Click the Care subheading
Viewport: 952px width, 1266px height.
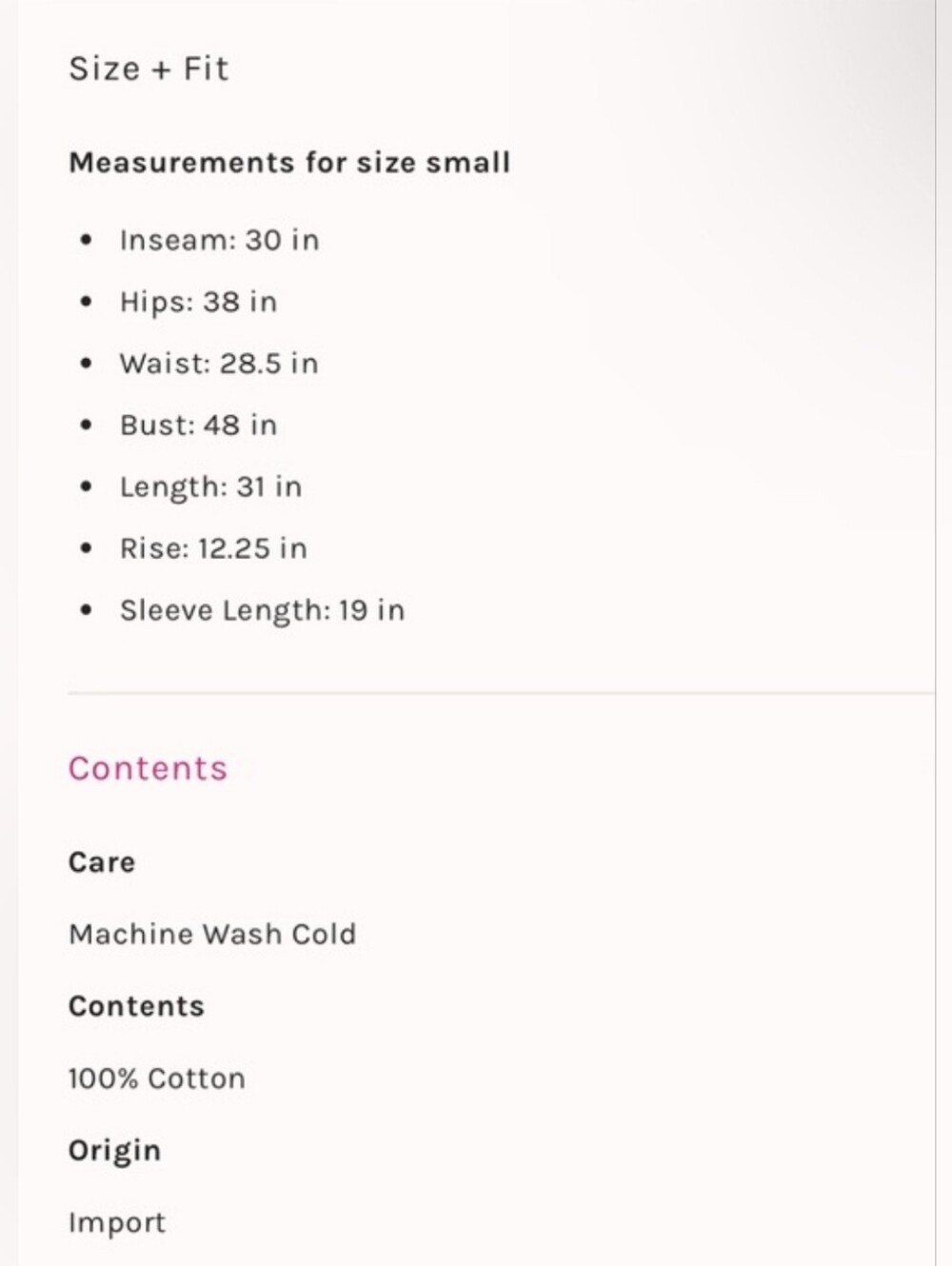102,862
